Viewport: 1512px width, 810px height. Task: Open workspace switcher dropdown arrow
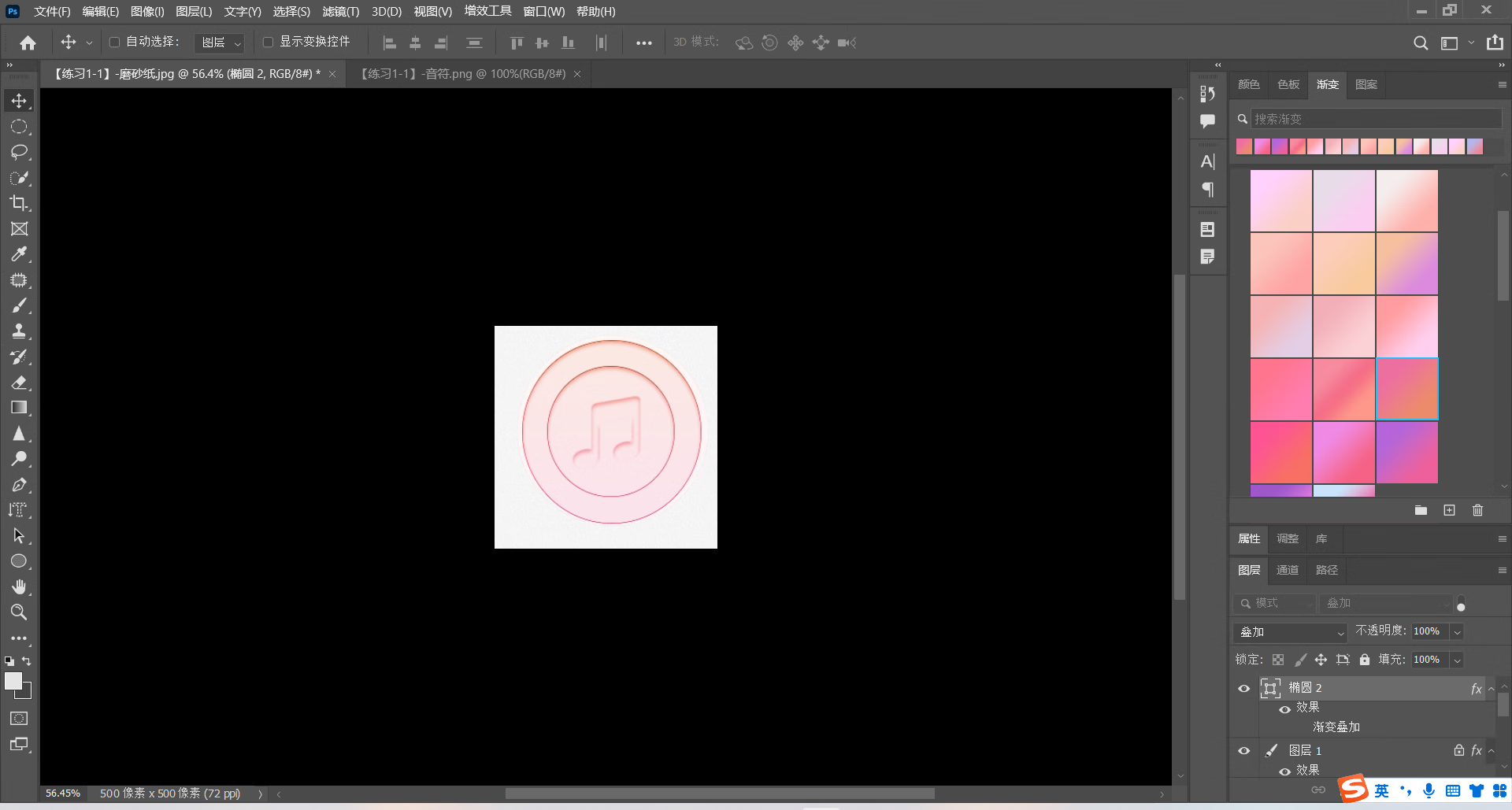(1471, 43)
